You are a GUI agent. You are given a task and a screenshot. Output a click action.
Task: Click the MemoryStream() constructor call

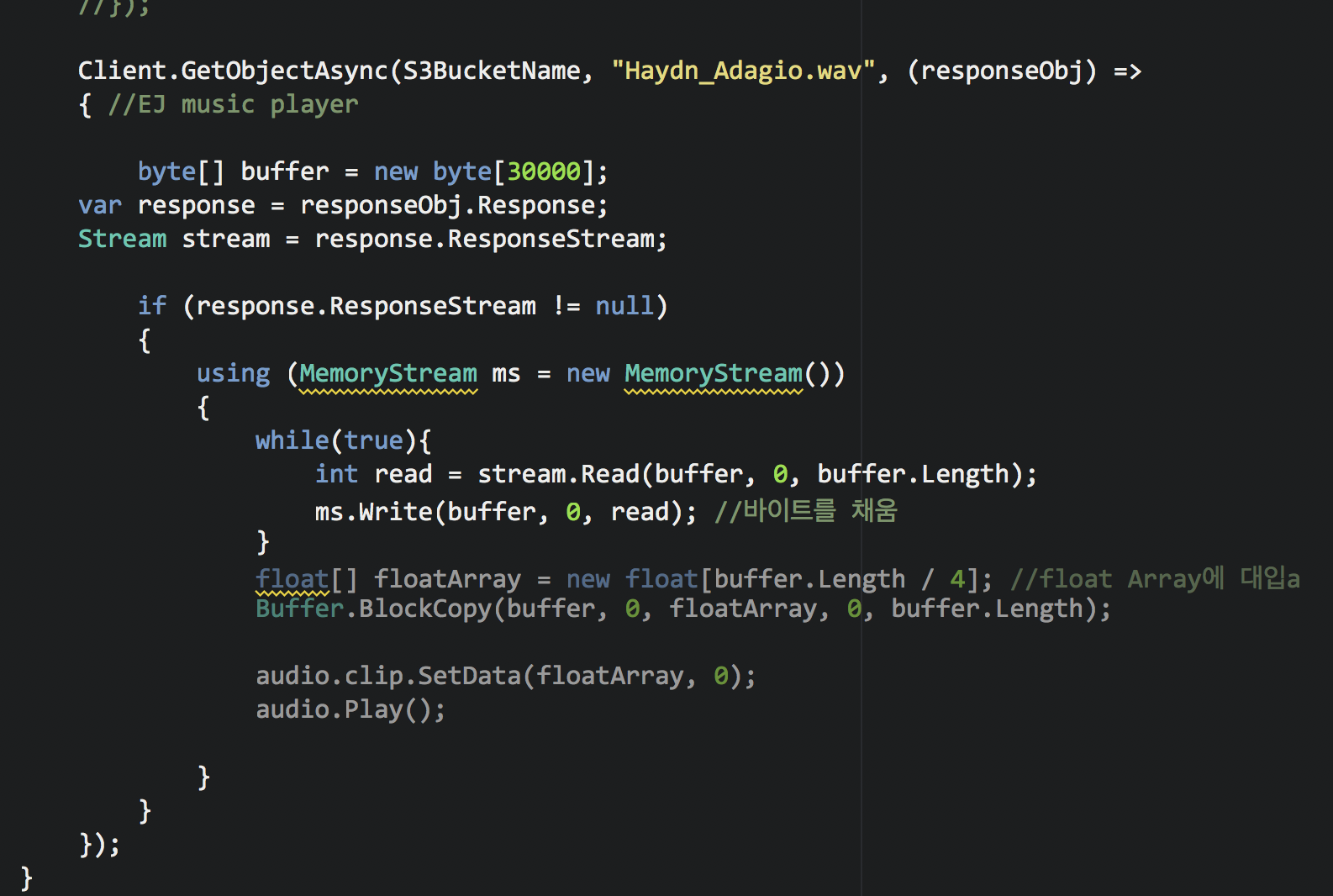coord(728,373)
